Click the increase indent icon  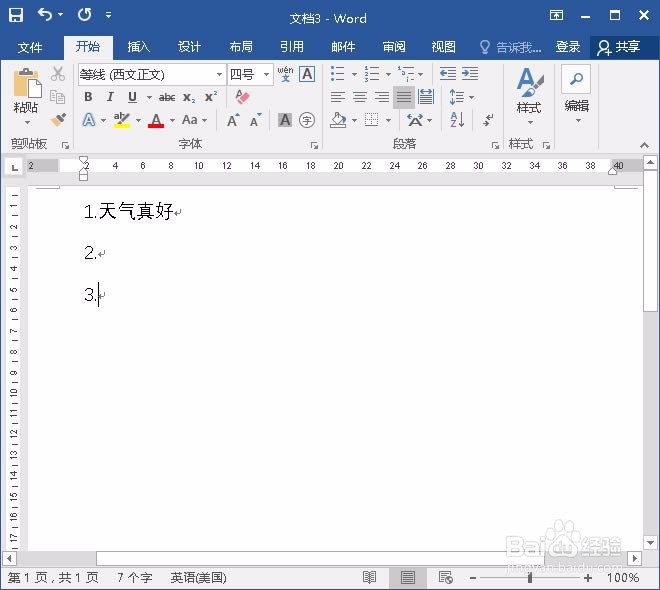click(x=470, y=74)
